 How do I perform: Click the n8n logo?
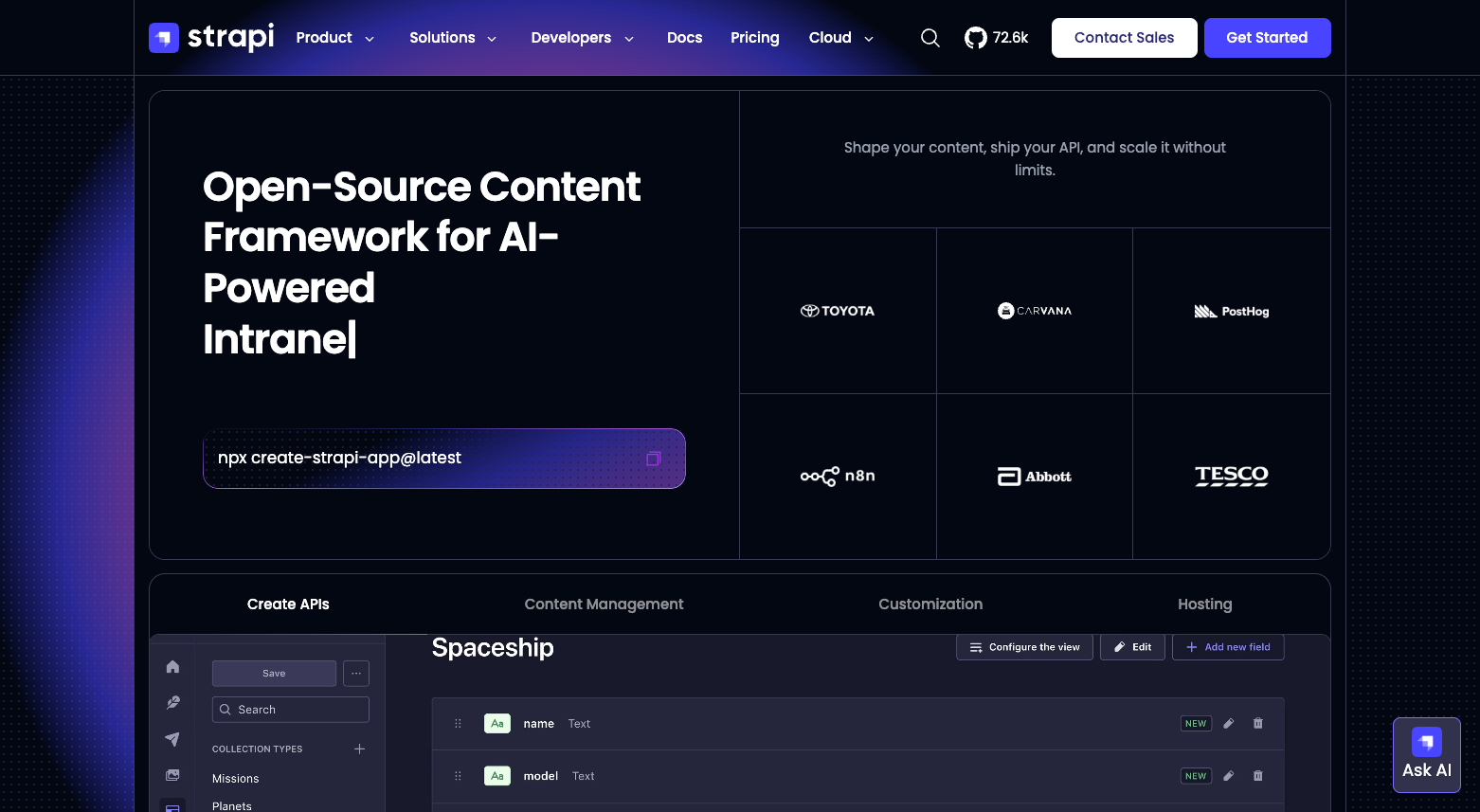pyautogui.click(x=838, y=476)
